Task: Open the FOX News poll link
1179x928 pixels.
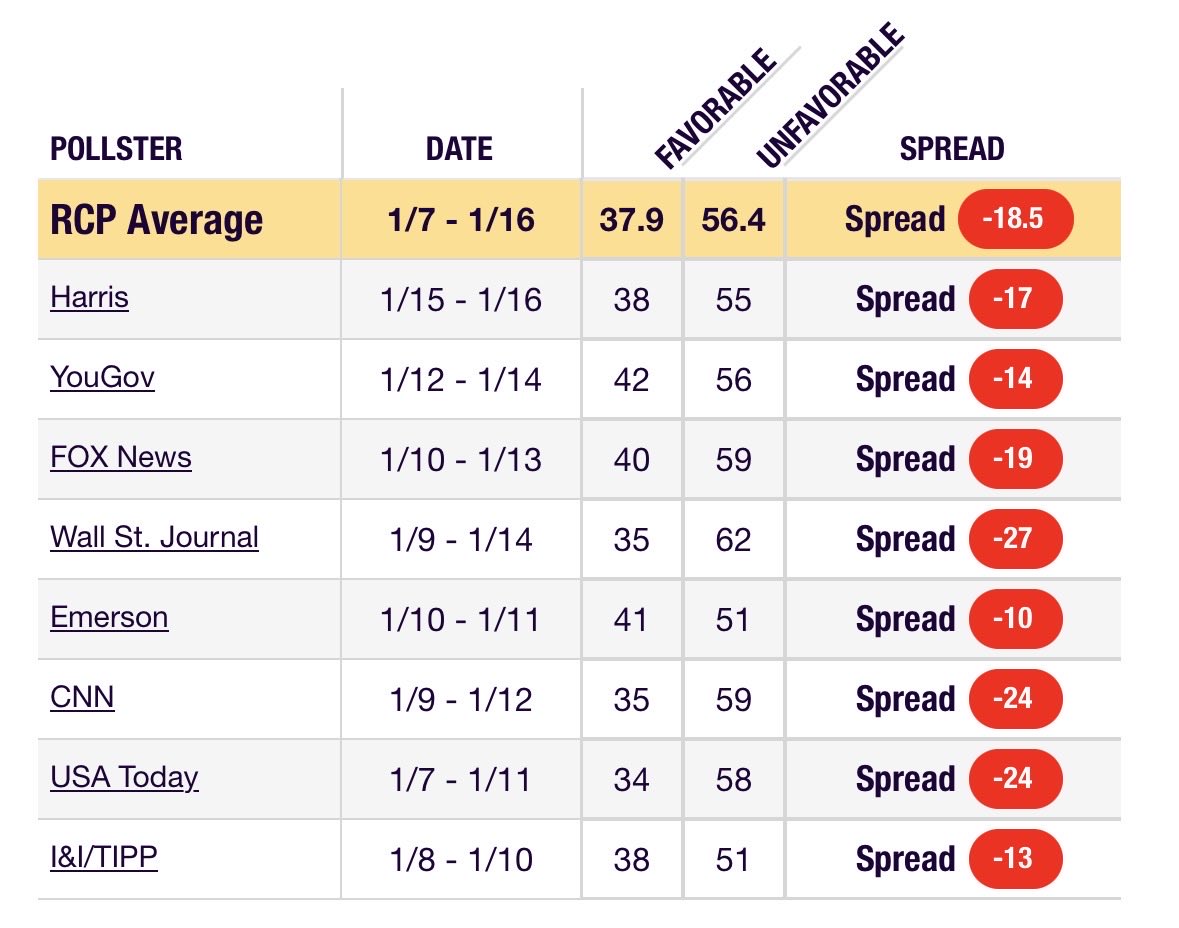Action: tap(121, 457)
